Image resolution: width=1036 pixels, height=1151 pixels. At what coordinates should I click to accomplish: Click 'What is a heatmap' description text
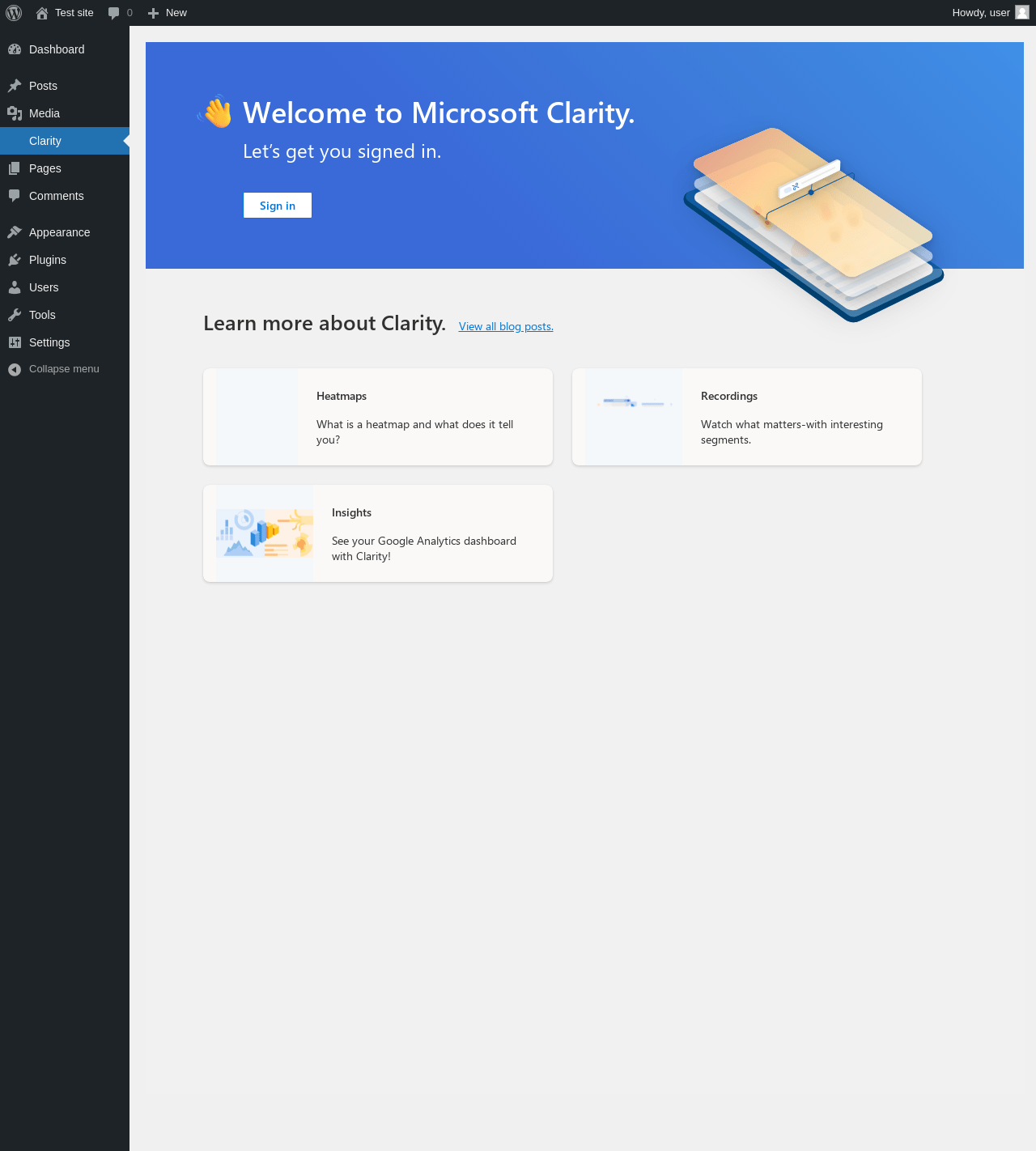(x=415, y=432)
